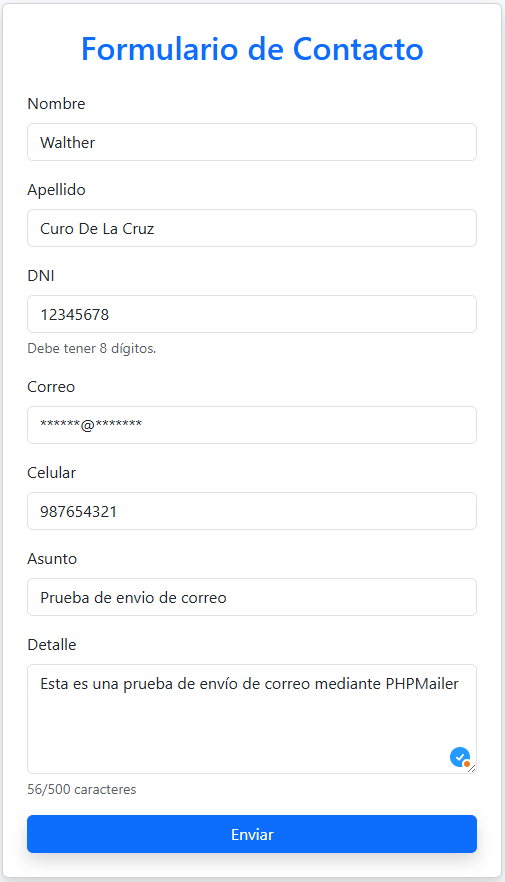Viewport: 505px width, 882px height.
Task: Focus the Nombre field containing Walther
Action: [252, 142]
